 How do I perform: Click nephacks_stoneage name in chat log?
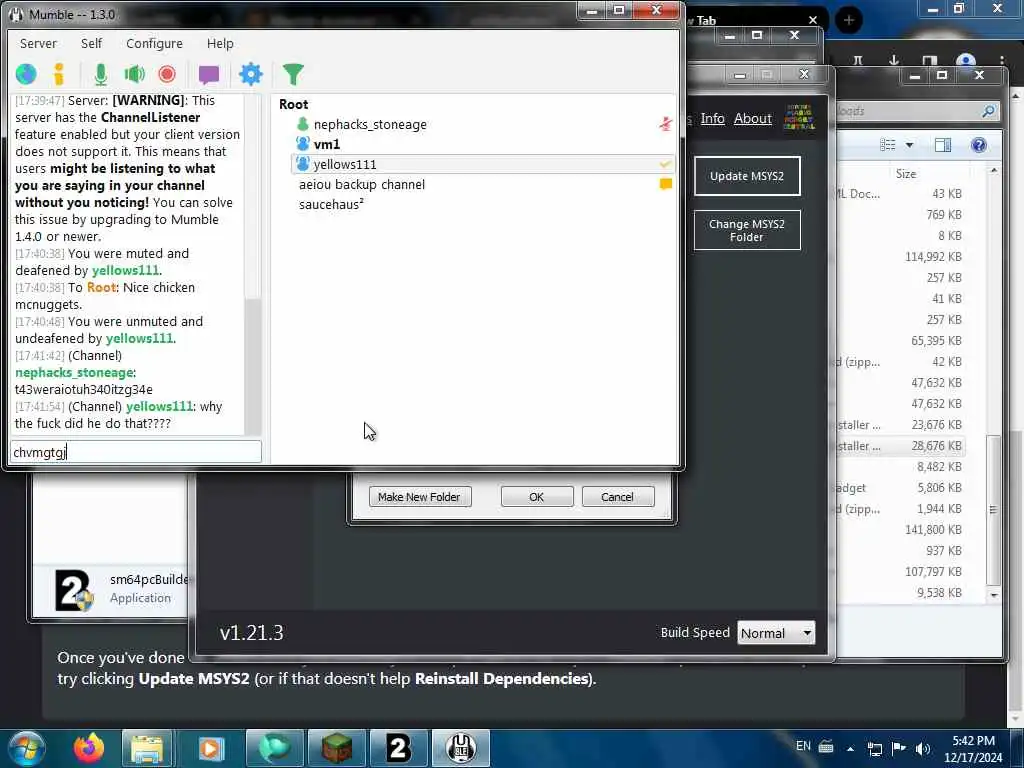75,372
